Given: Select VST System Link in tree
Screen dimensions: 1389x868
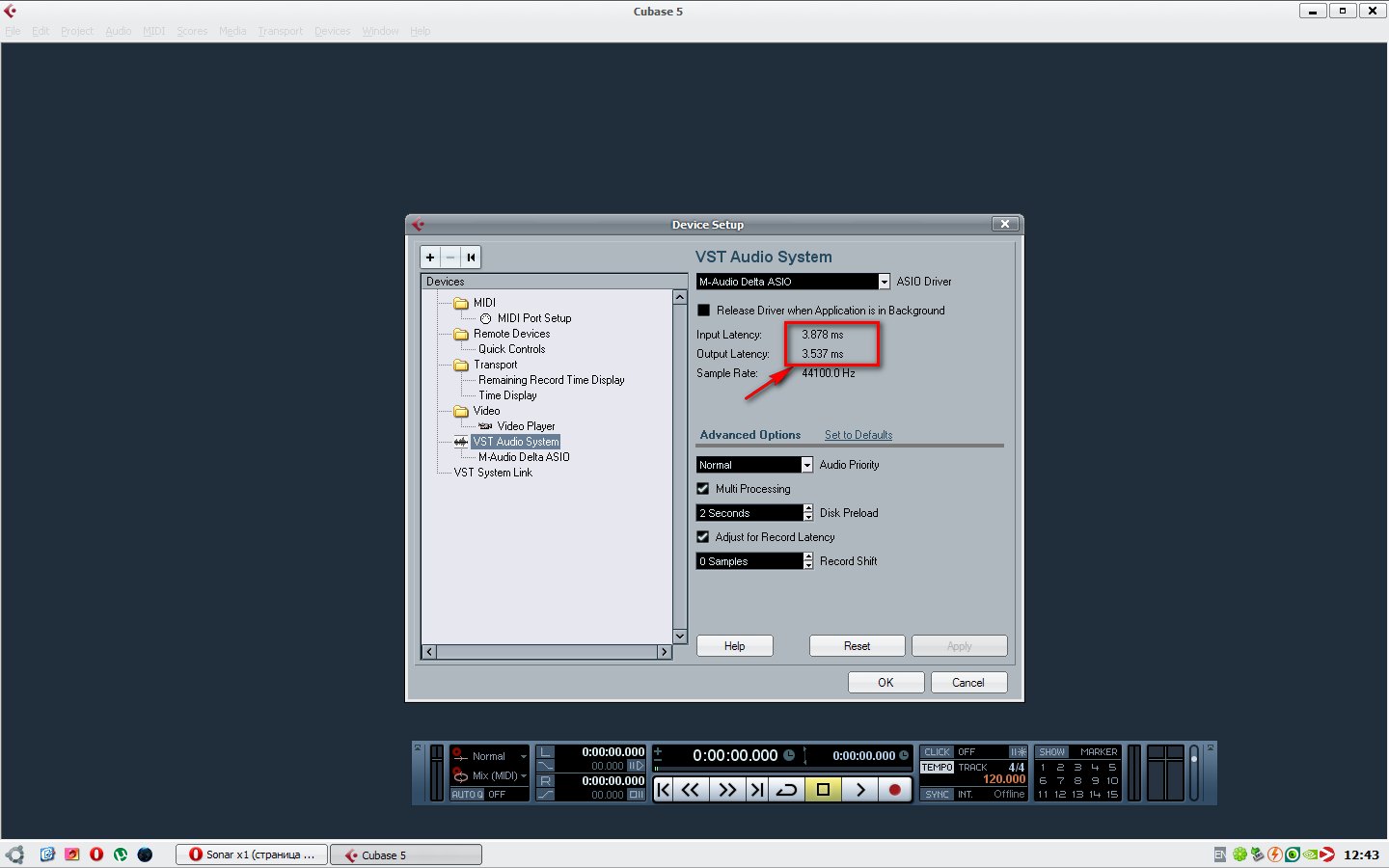Looking at the screenshot, I should click(x=493, y=473).
